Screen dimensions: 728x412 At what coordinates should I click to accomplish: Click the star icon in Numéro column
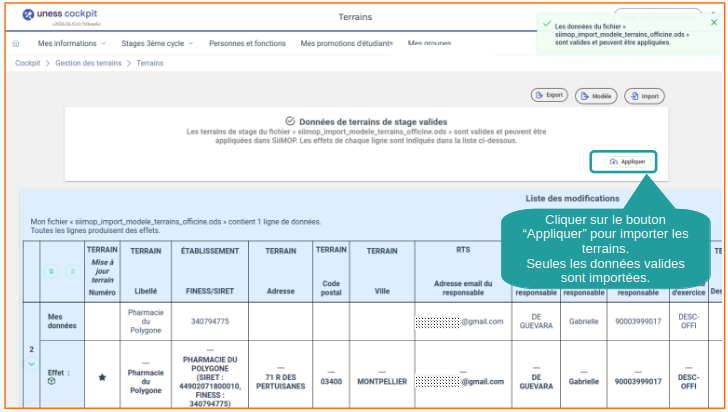(x=102, y=377)
